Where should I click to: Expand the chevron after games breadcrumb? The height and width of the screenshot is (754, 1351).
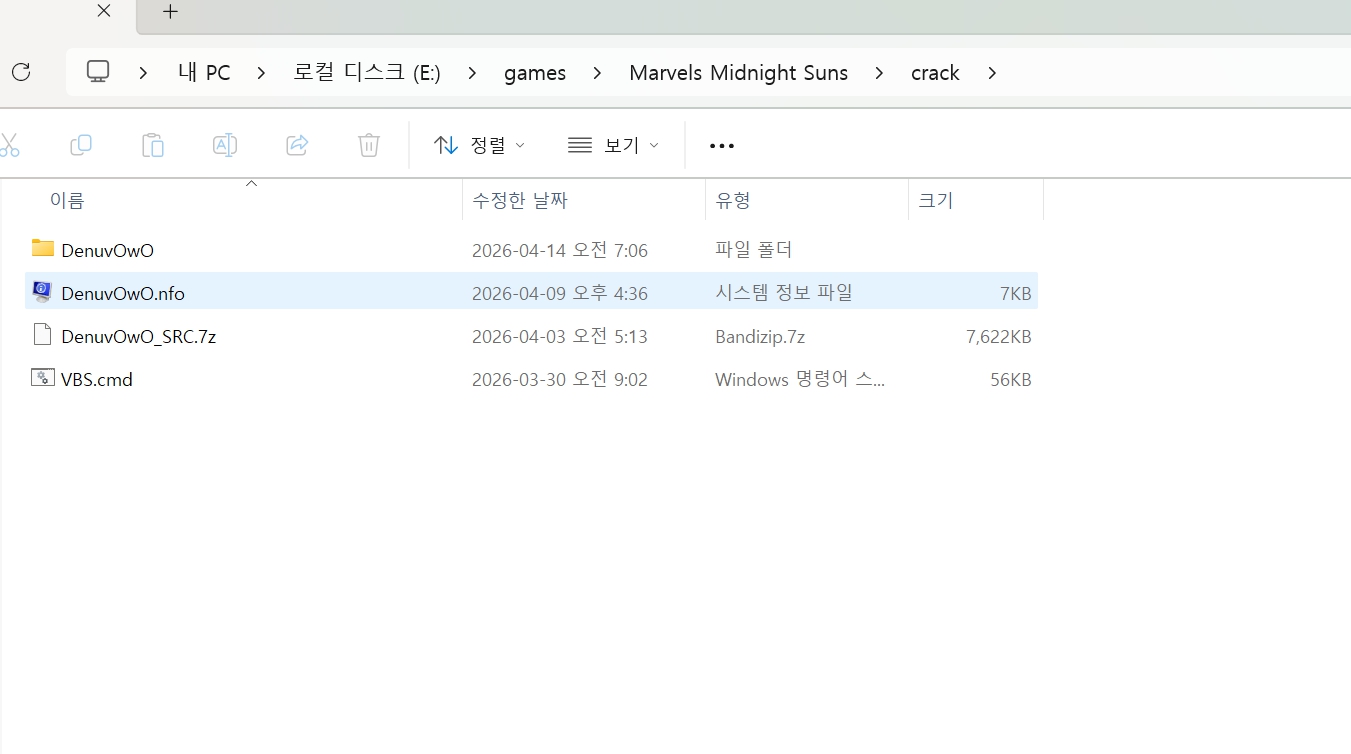(x=597, y=73)
